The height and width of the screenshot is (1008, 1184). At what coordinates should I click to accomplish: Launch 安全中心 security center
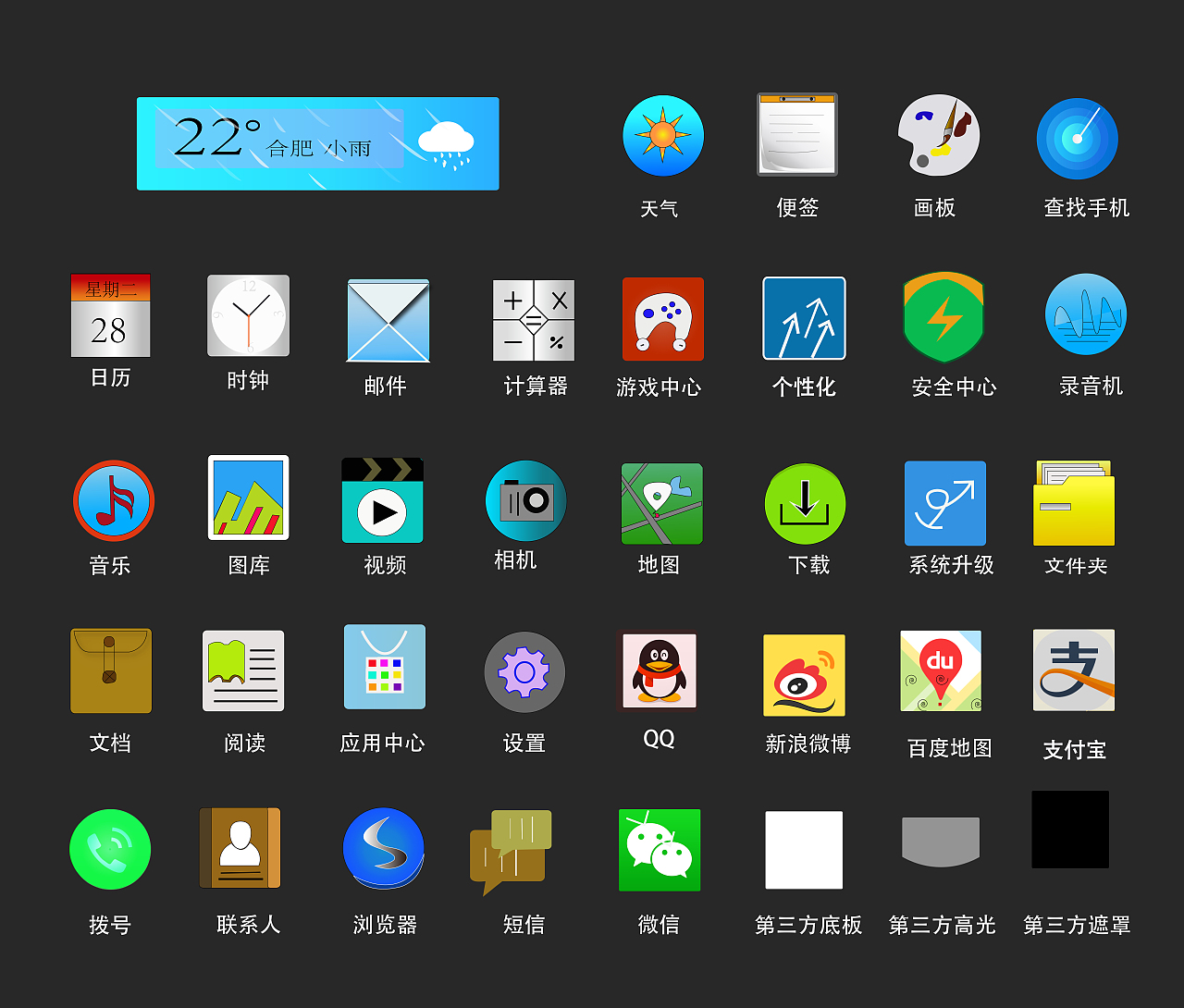click(942, 315)
